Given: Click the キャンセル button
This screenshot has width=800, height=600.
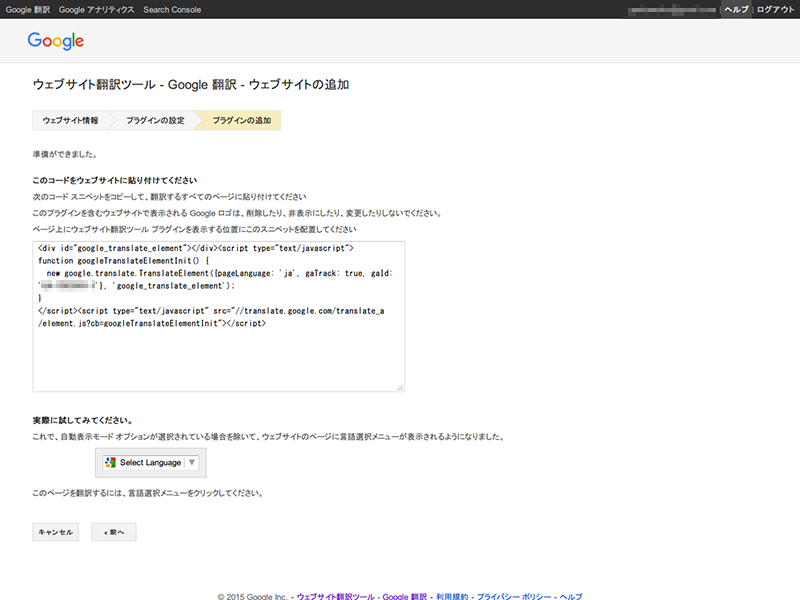Looking at the screenshot, I should point(56,532).
